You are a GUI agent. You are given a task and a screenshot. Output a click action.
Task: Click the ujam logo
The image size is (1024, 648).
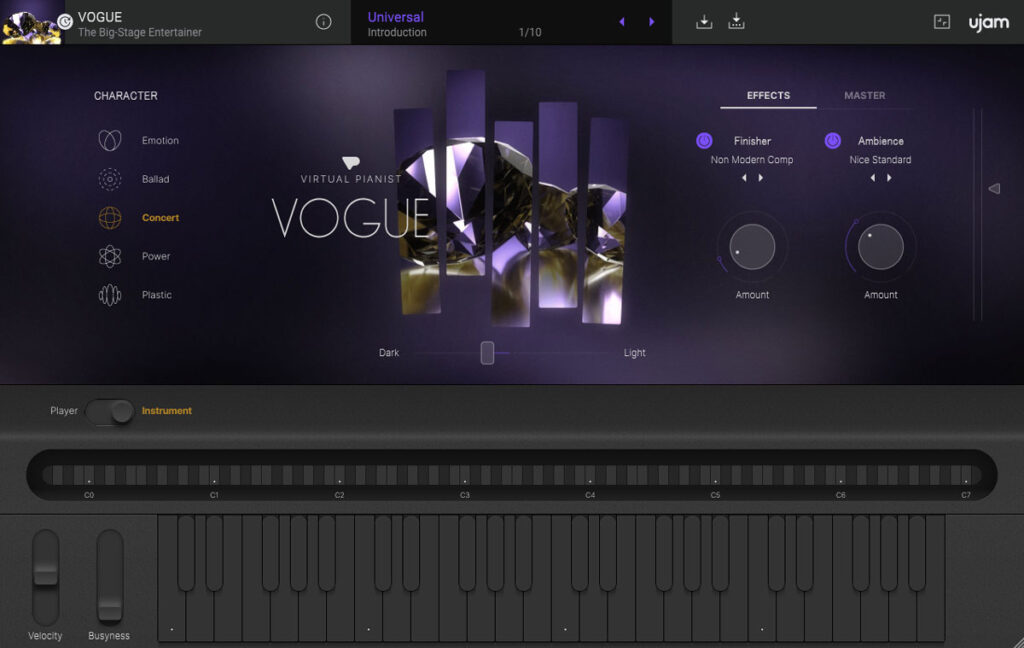(988, 20)
